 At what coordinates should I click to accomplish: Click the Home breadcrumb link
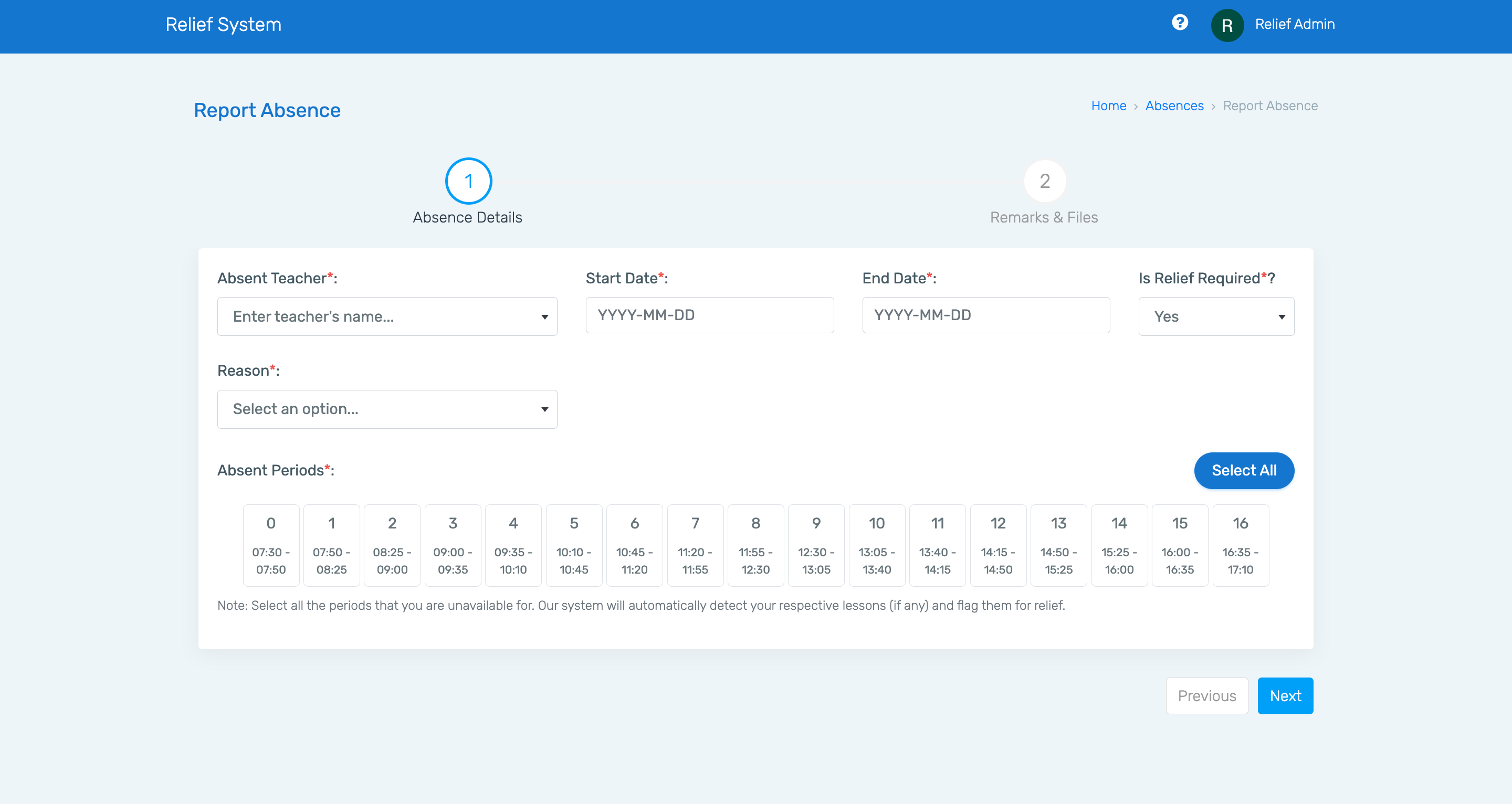pos(1108,106)
